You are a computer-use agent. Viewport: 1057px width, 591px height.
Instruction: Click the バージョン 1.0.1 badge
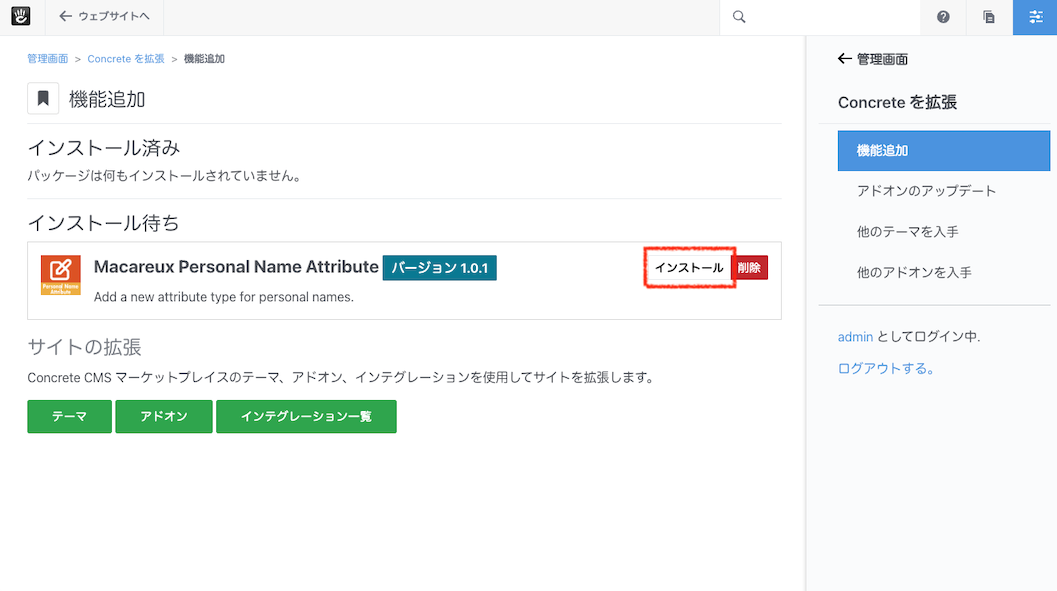pos(440,268)
